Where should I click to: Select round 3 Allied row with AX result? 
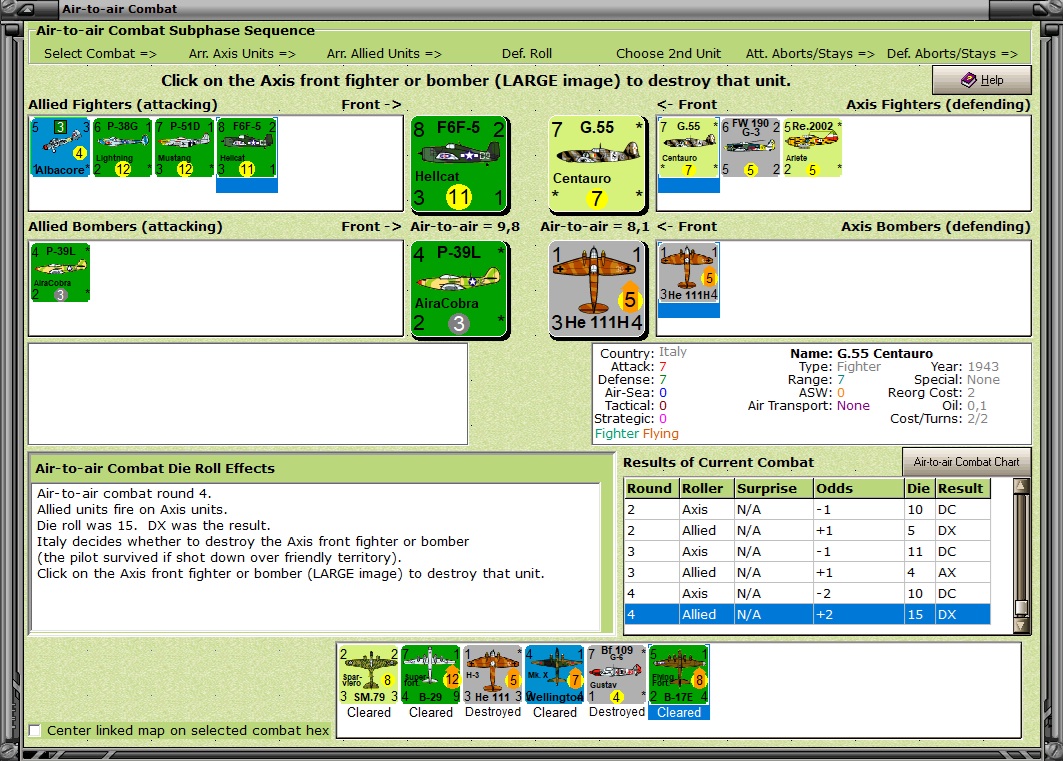[807, 573]
